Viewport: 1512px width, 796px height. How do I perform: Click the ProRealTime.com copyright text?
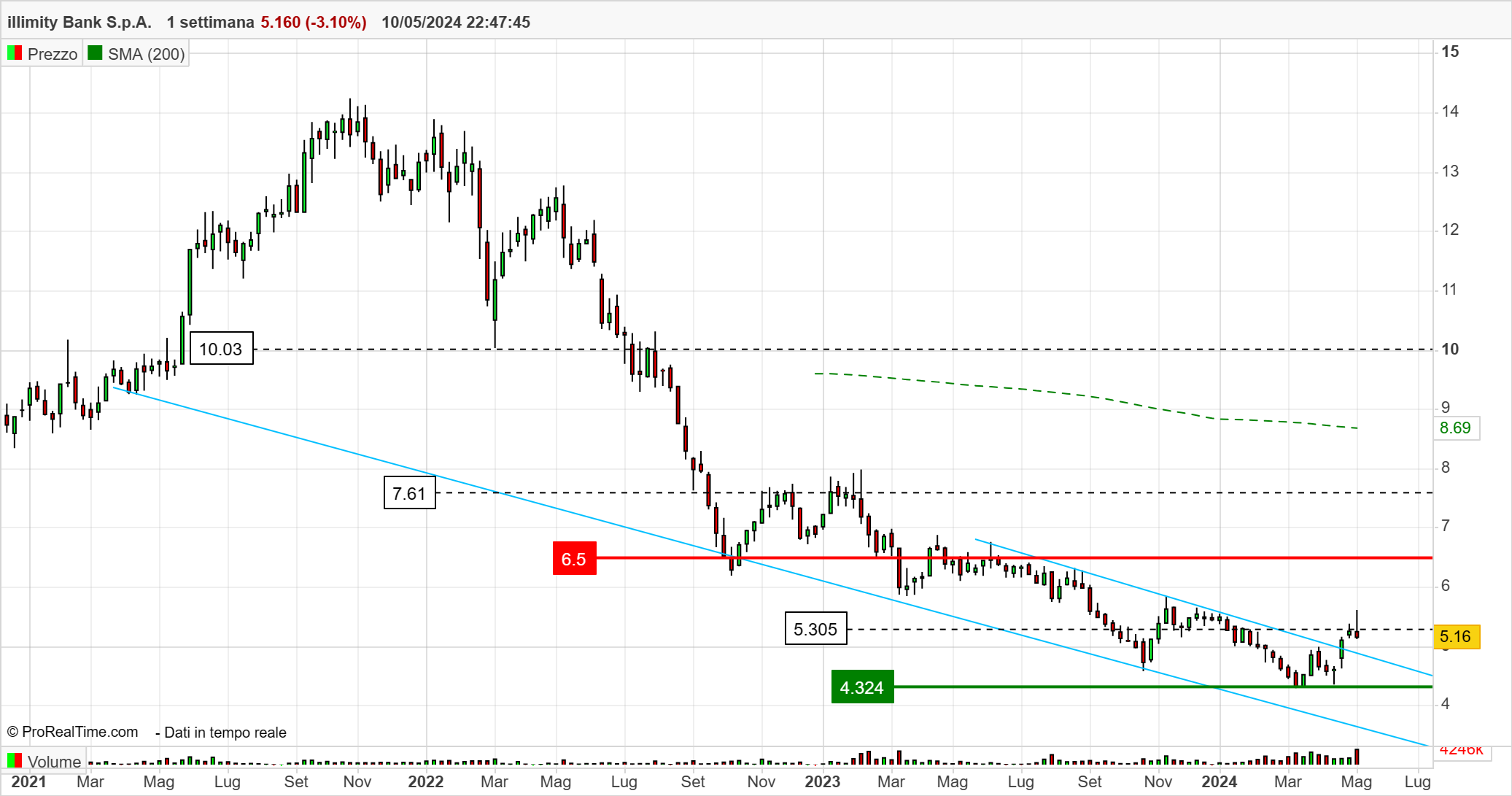(72, 732)
